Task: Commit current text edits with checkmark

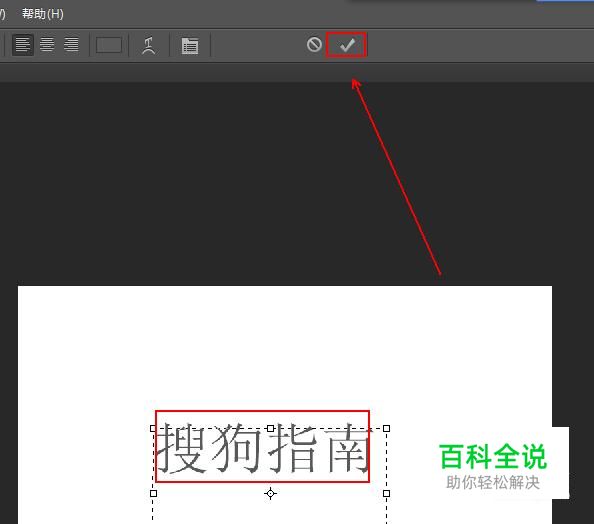Action: tap(347, 45)
